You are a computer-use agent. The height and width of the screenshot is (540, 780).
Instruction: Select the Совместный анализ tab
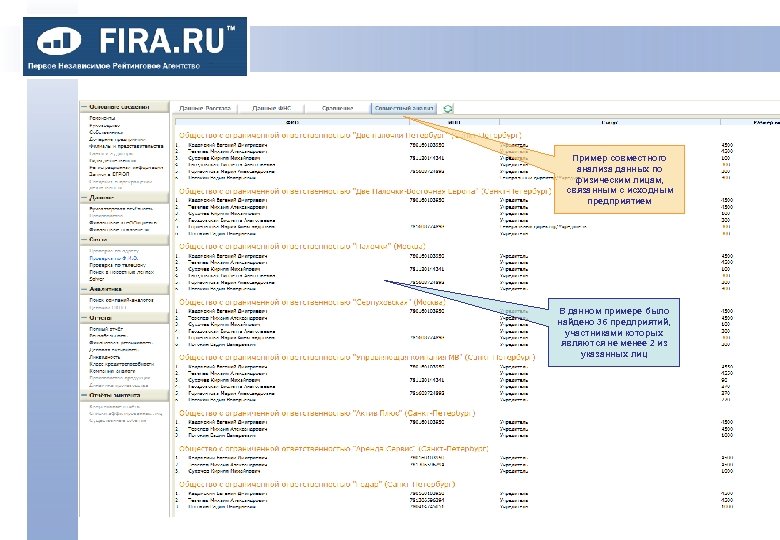(403, 108)
